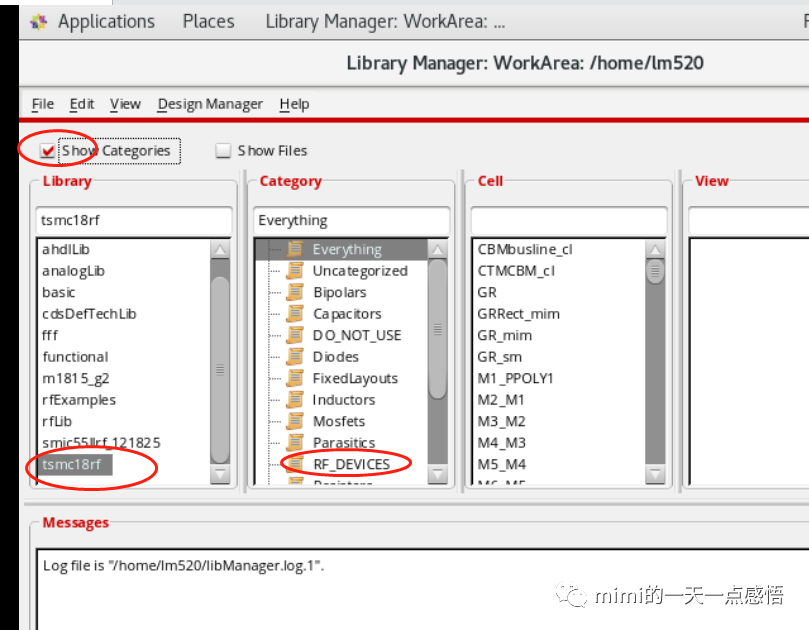Click the Capacitors folder icon
This screenshot has height=630, width=809.
pyautogui.click(x=295, y=314)
